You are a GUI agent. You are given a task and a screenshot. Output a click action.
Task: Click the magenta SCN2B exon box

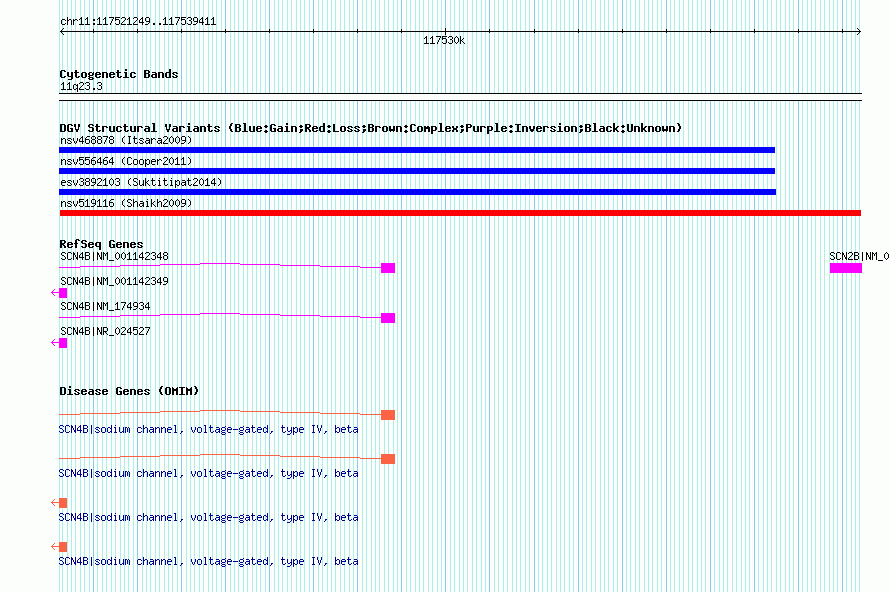tap(846, 268)
